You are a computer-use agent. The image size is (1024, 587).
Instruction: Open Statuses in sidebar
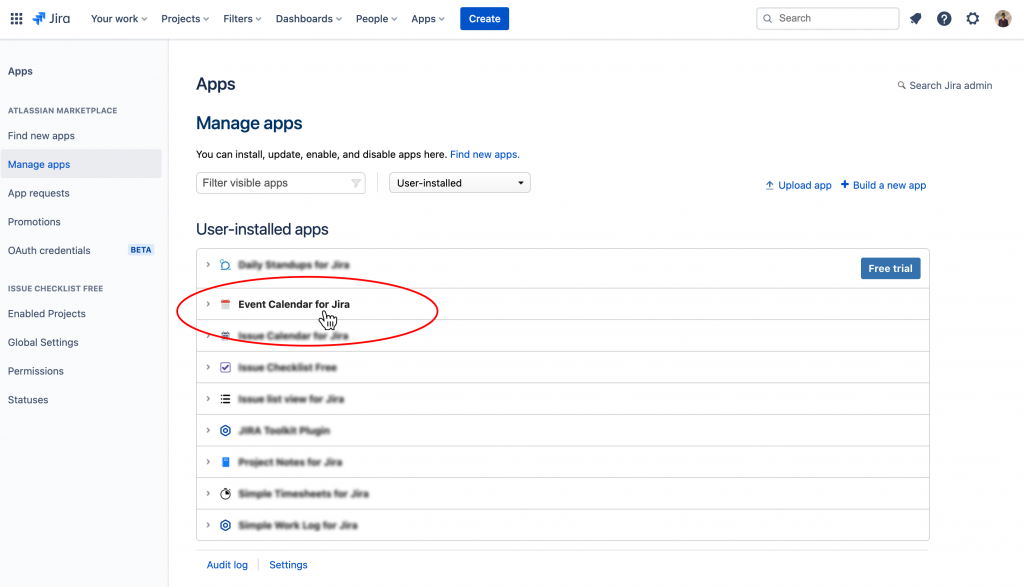(28, 400)
